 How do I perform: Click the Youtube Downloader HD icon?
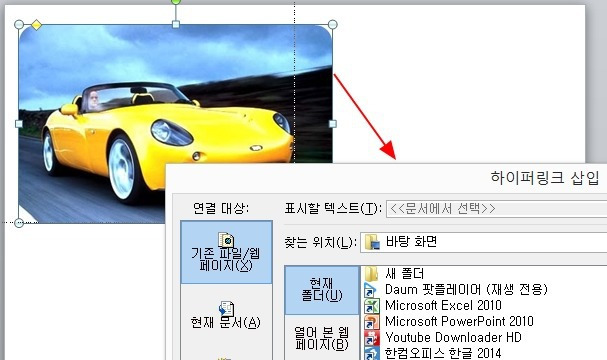coord(372,338)
